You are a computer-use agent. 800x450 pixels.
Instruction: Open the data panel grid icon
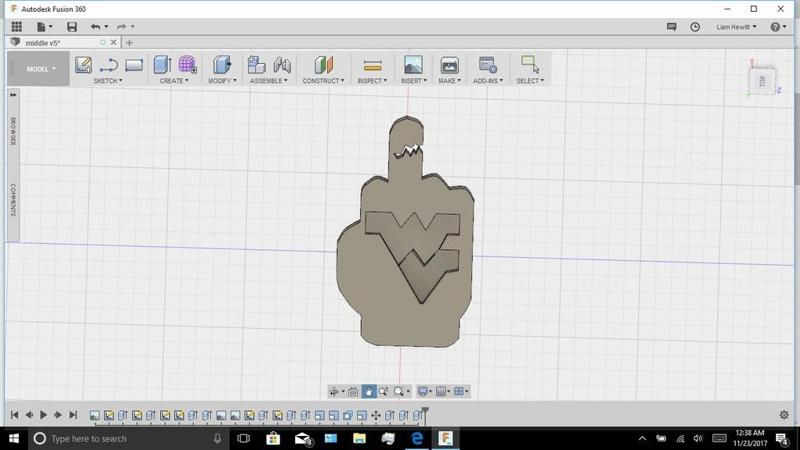click(16, 27)
